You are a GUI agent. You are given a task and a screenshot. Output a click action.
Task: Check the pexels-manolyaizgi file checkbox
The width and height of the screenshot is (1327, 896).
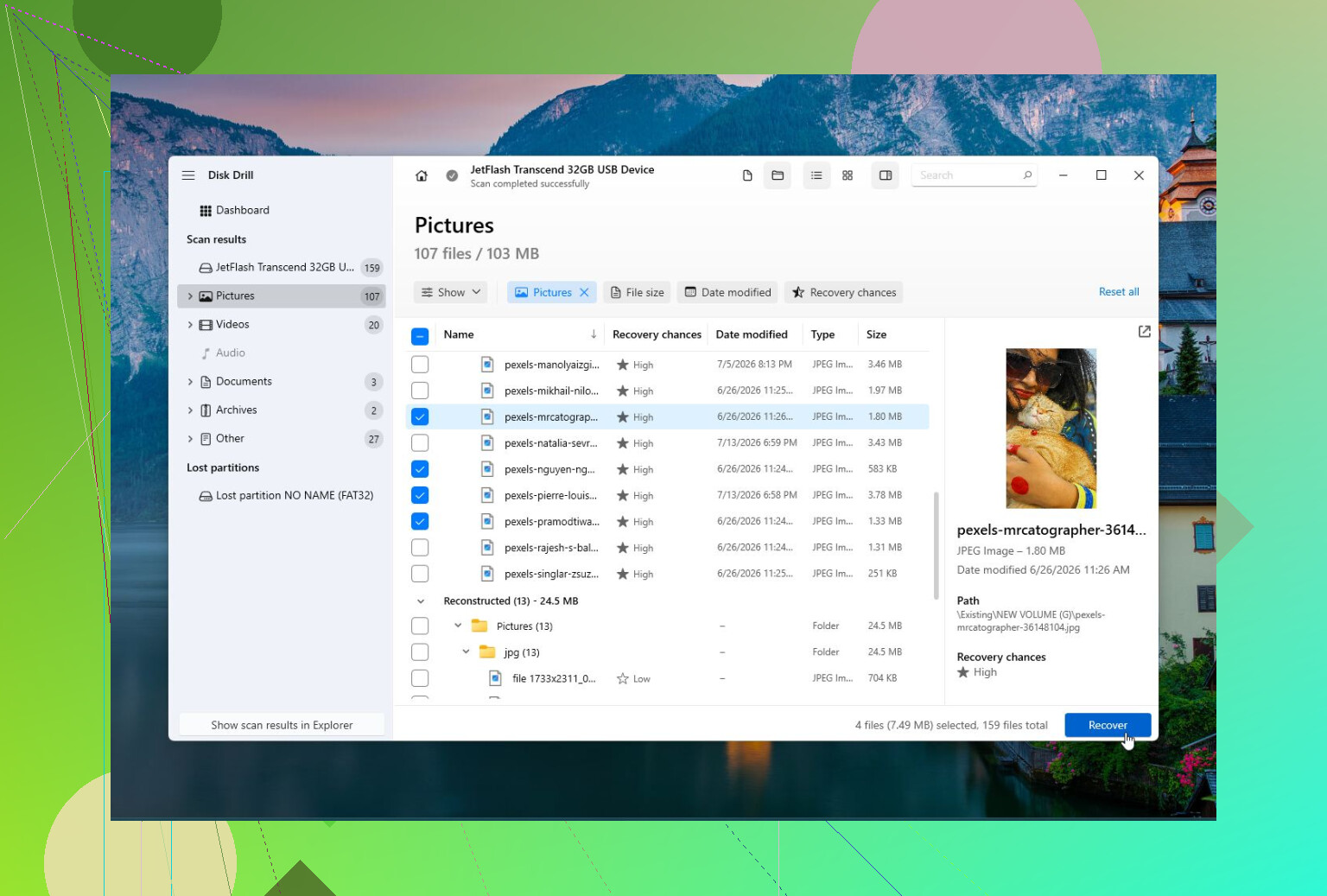tap(420, 365)
